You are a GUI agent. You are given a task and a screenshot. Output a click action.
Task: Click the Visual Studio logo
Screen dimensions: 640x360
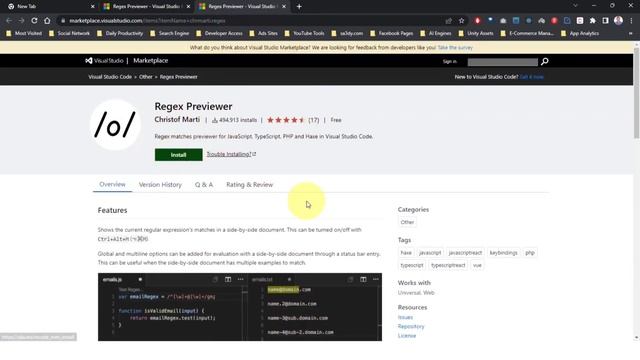(x=104, y=60)
